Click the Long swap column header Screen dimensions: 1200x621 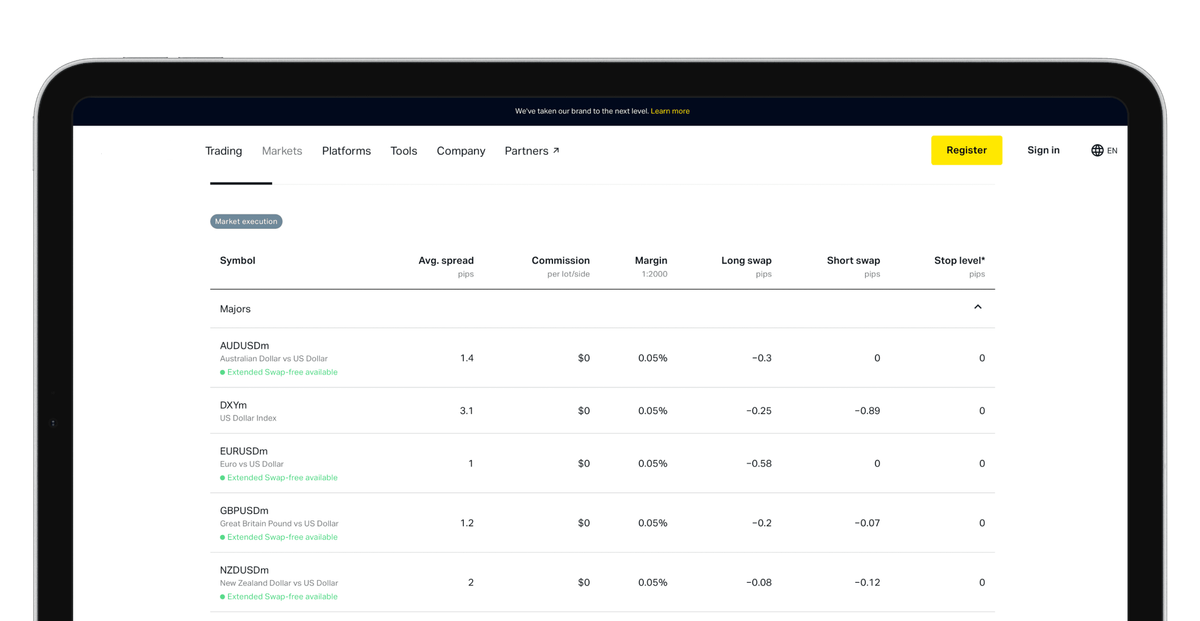(746, 260)
